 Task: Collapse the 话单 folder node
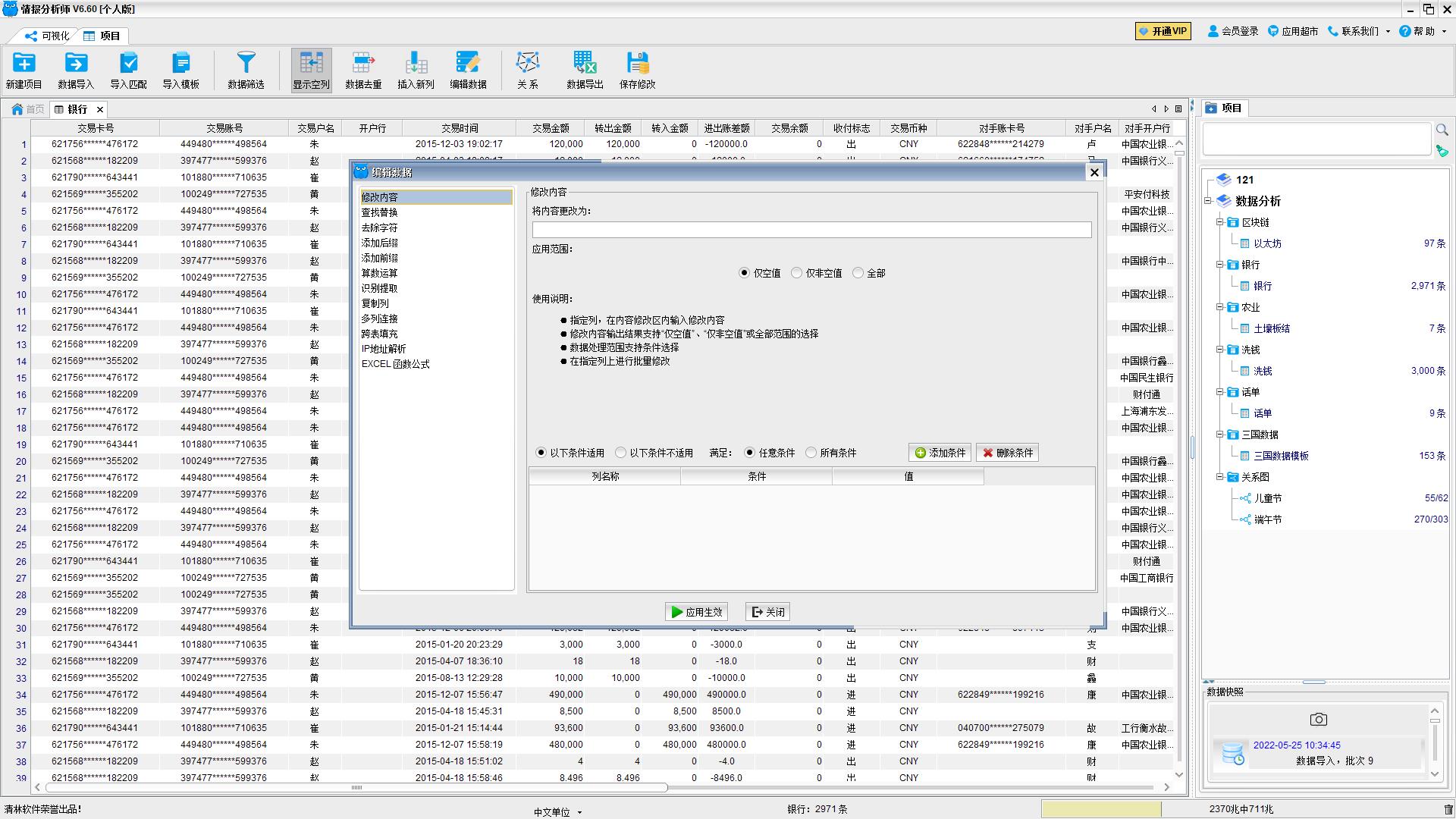coord(1220,392)
